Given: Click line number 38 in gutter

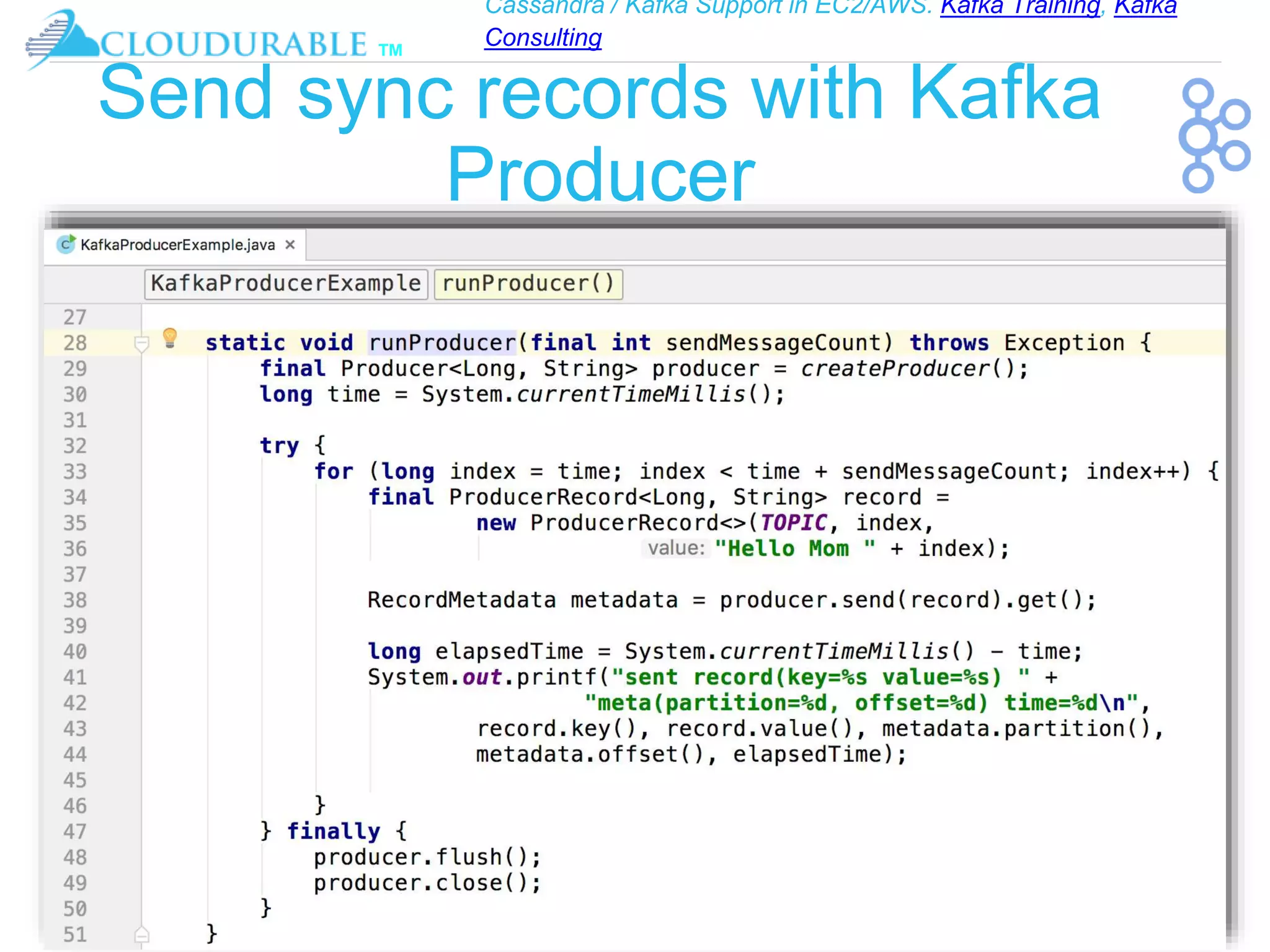Looking at the screenshot, I should pos(75,600).
